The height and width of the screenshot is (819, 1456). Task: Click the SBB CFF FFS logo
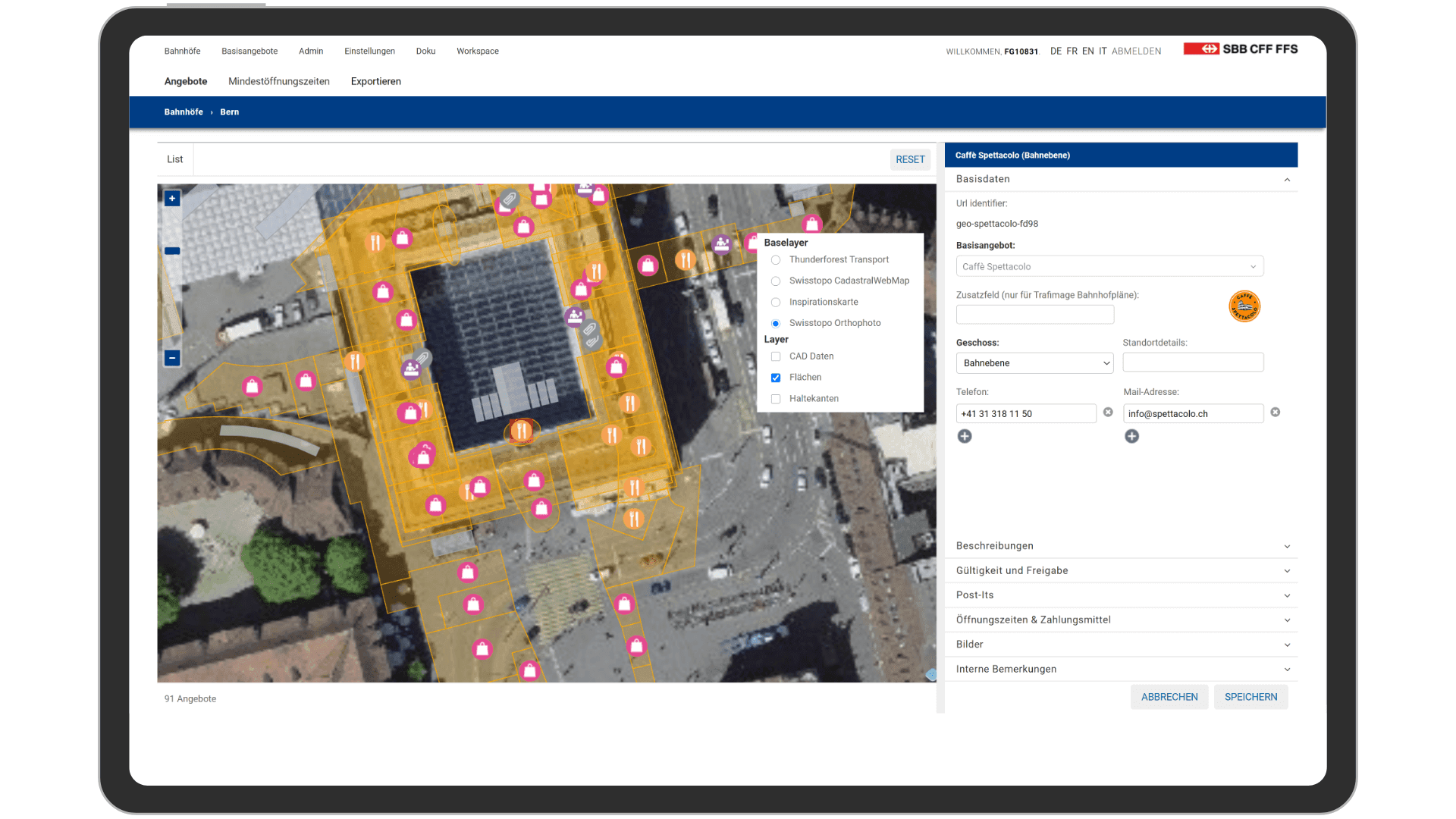click(x=1241, y=49)
